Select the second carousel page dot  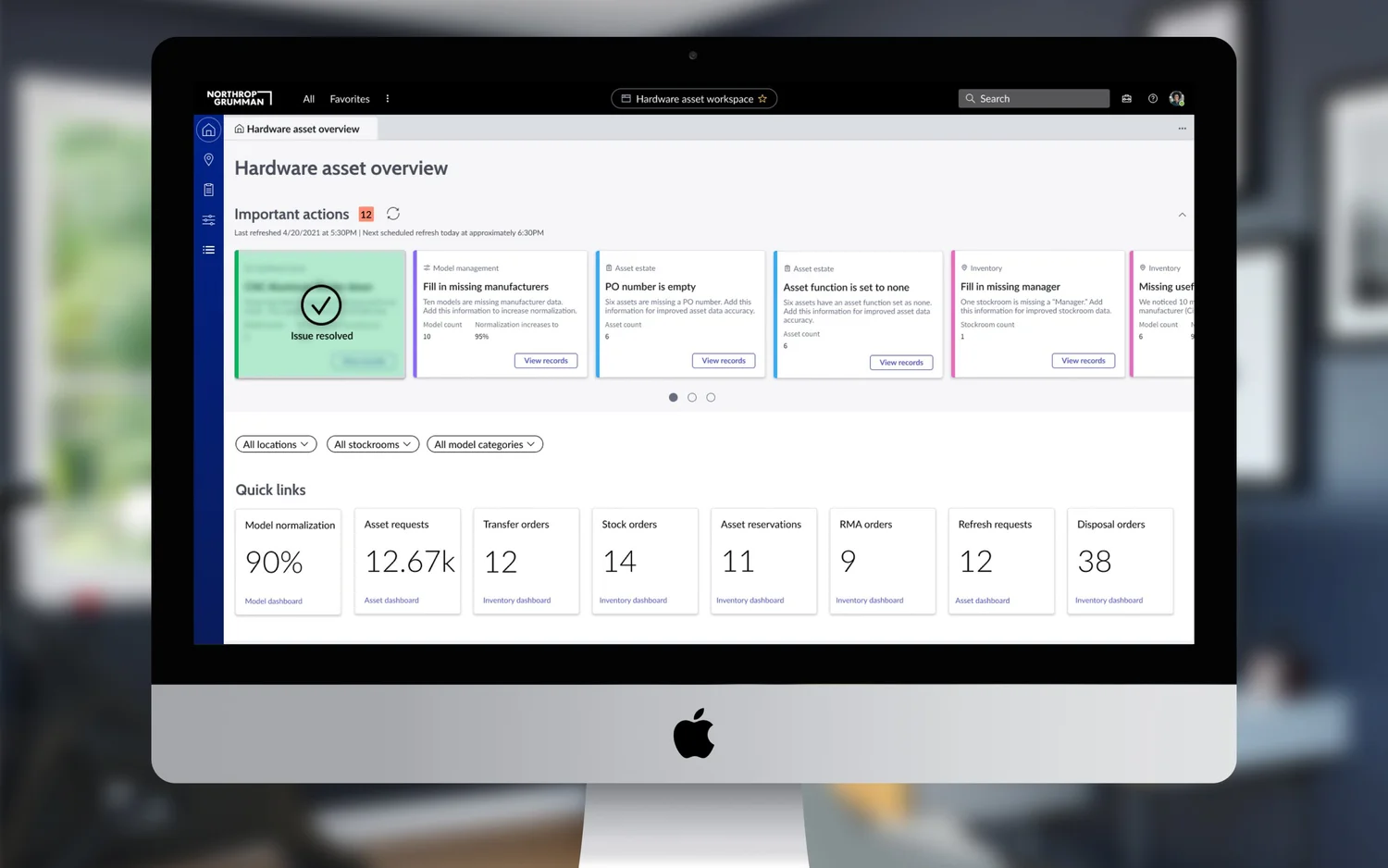point(692,398)
